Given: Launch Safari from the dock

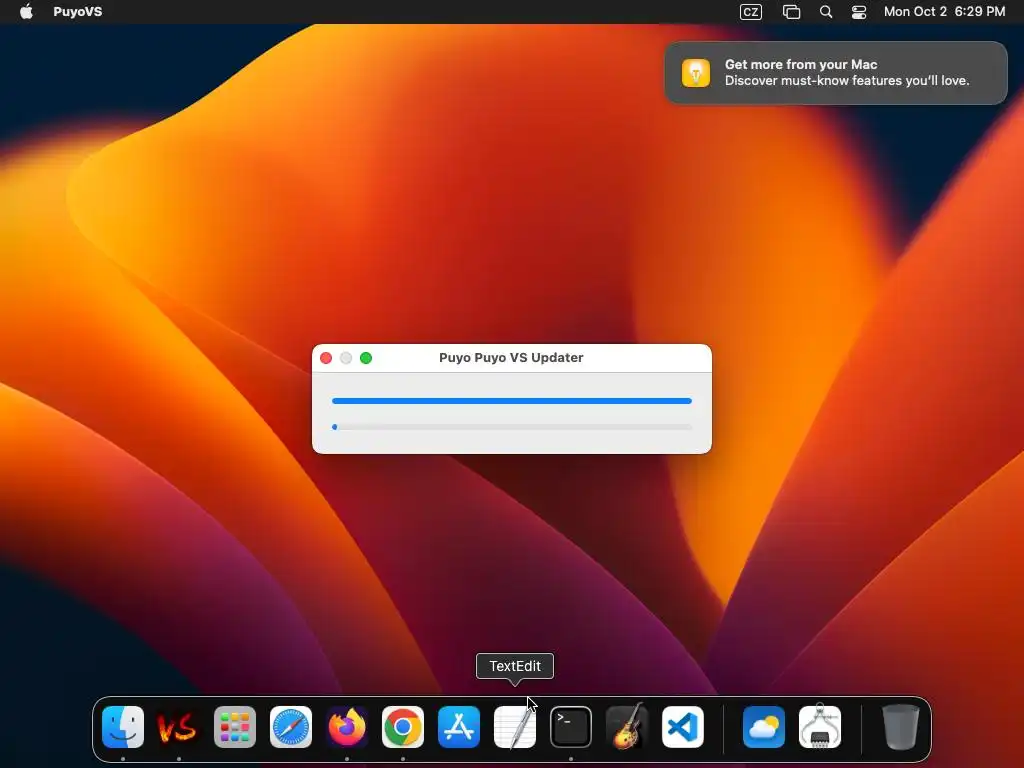Looking at the screenshot, I should 291,727.
